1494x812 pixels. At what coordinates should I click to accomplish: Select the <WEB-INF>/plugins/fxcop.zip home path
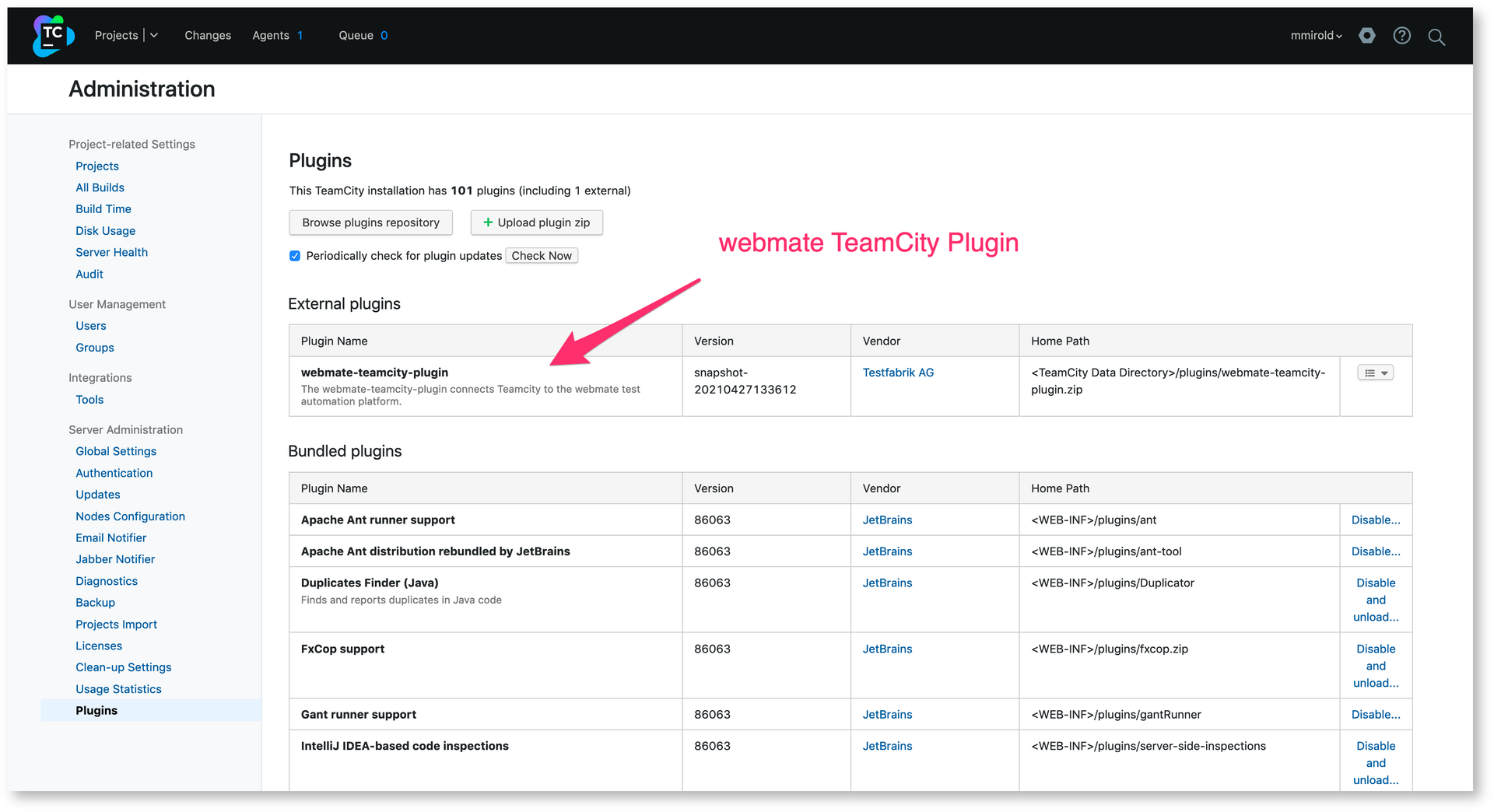pyautogui.click(x=1110, y=649)
